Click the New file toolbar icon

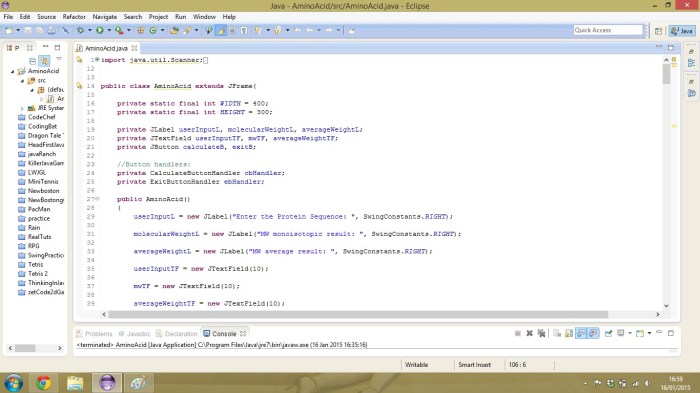[9, 30]
